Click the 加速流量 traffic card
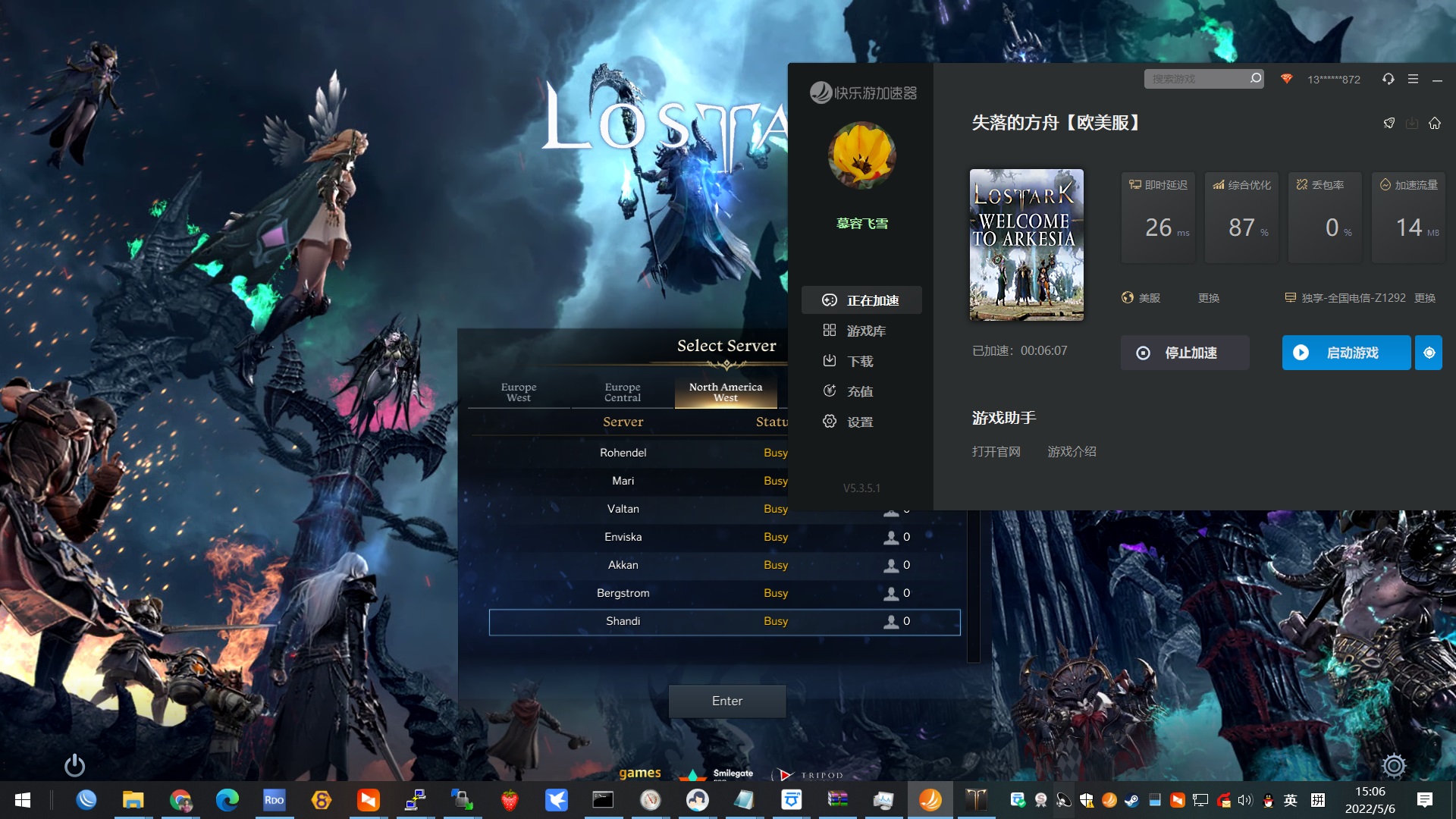Screen dimensions: 1456x819 coord(1409,218)
